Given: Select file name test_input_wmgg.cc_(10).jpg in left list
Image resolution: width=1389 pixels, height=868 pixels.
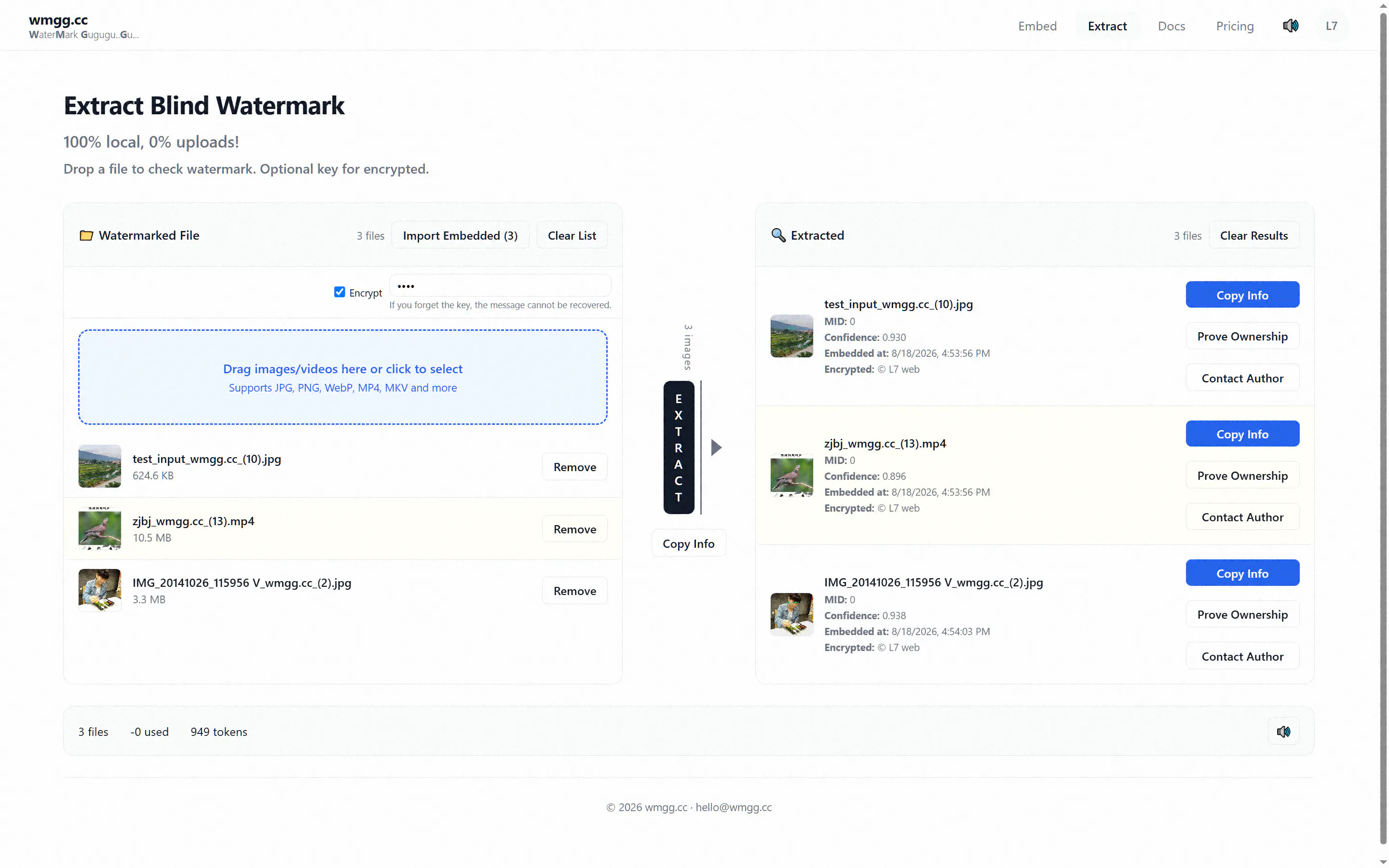Looking at the screenshot, I should pyautogui.click(x=206, y=459).
